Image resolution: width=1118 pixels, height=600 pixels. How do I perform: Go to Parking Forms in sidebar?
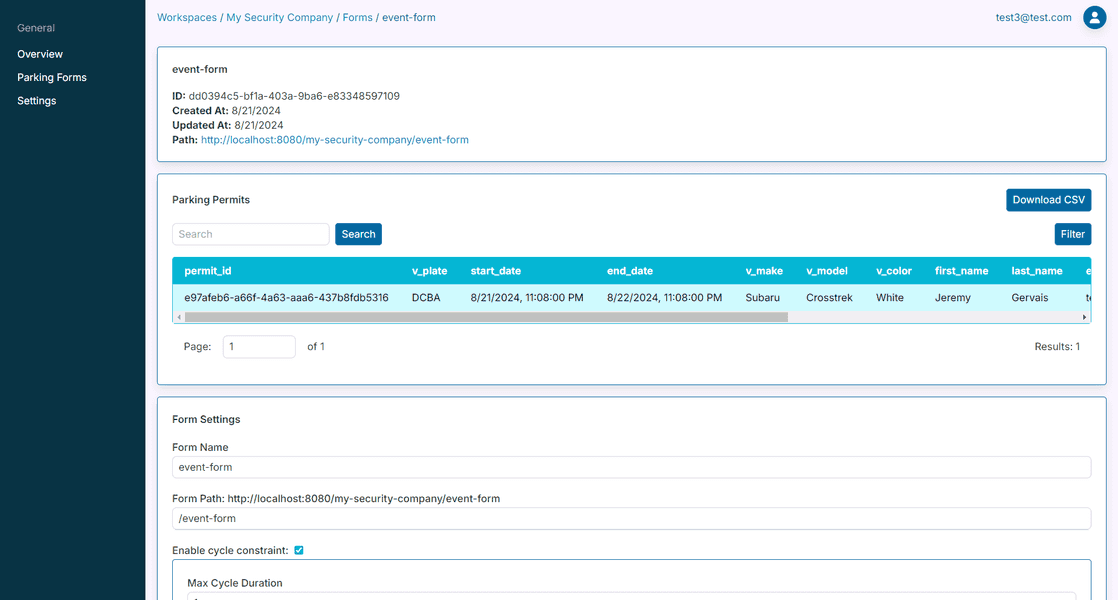(52, 78)
